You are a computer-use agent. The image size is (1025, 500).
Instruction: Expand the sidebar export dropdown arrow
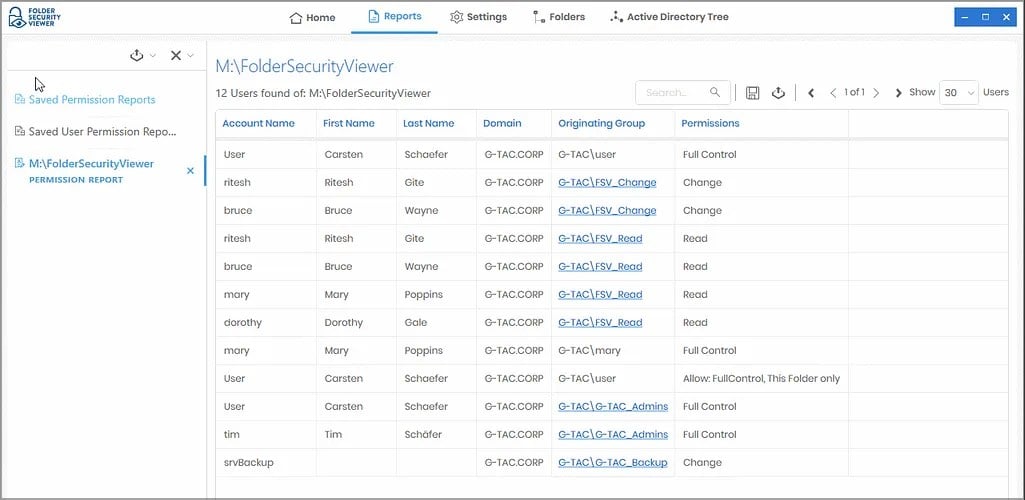coord(153,56)
